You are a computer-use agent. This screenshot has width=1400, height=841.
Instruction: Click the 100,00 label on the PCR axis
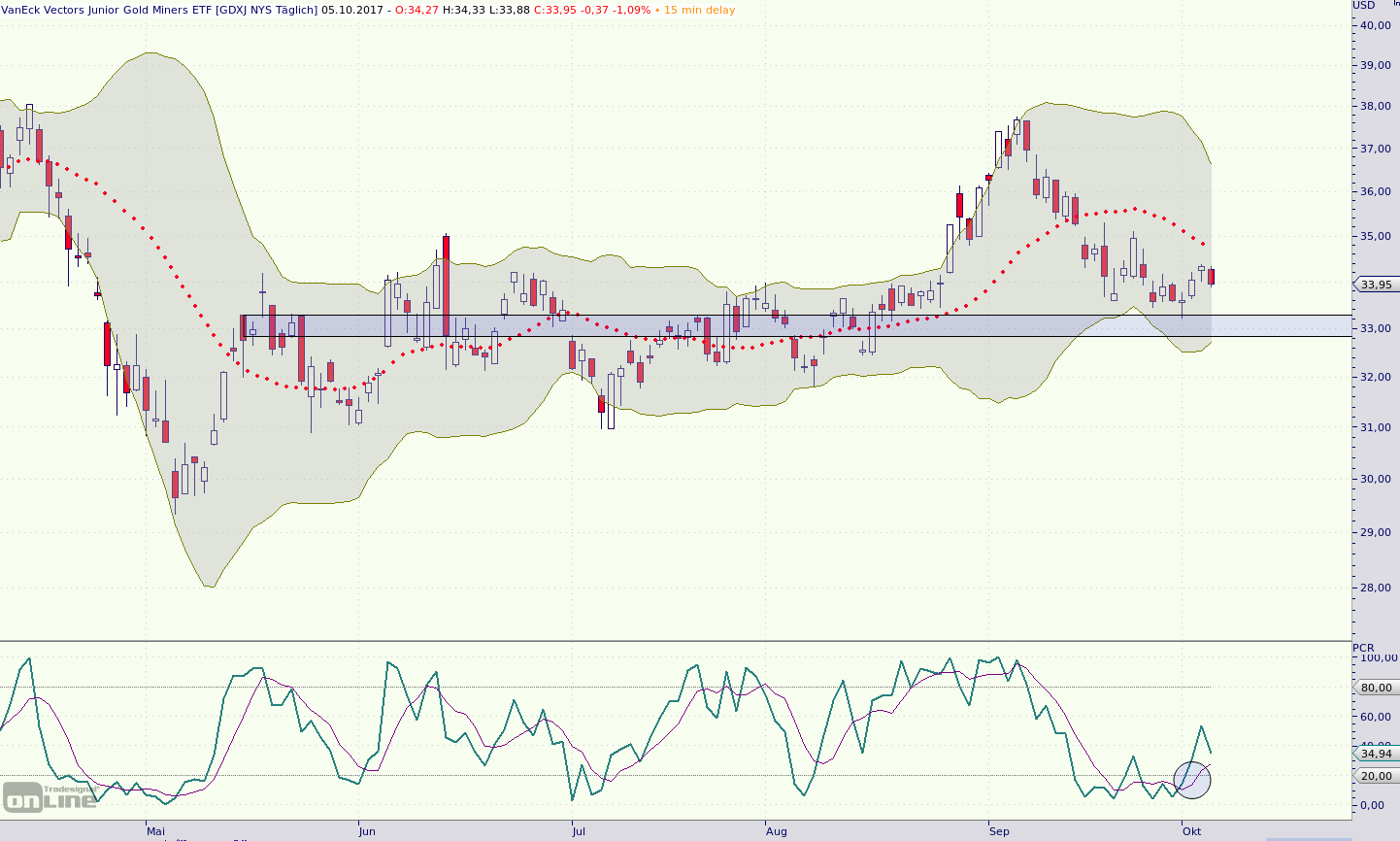(x=1378, y=657)
